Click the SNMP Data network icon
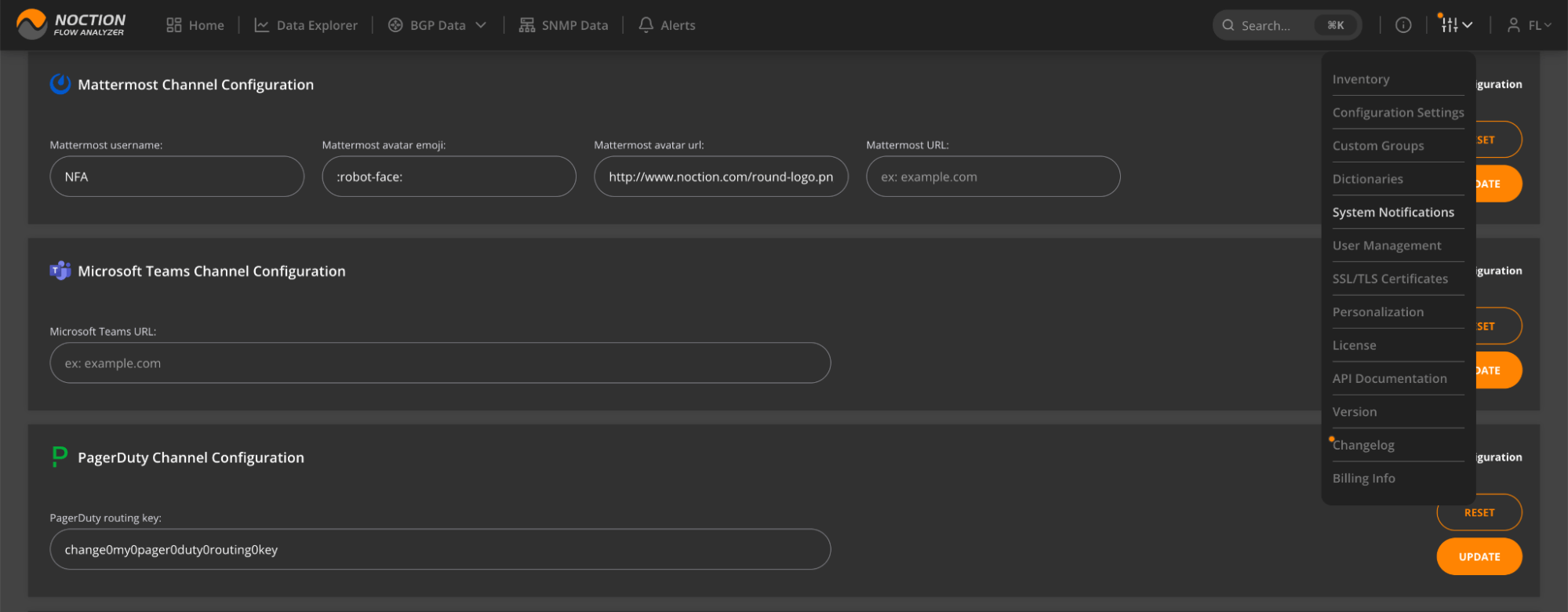The width and height of the screenshot is (1568, 612). pyautogui.click(x=526, y=25)
